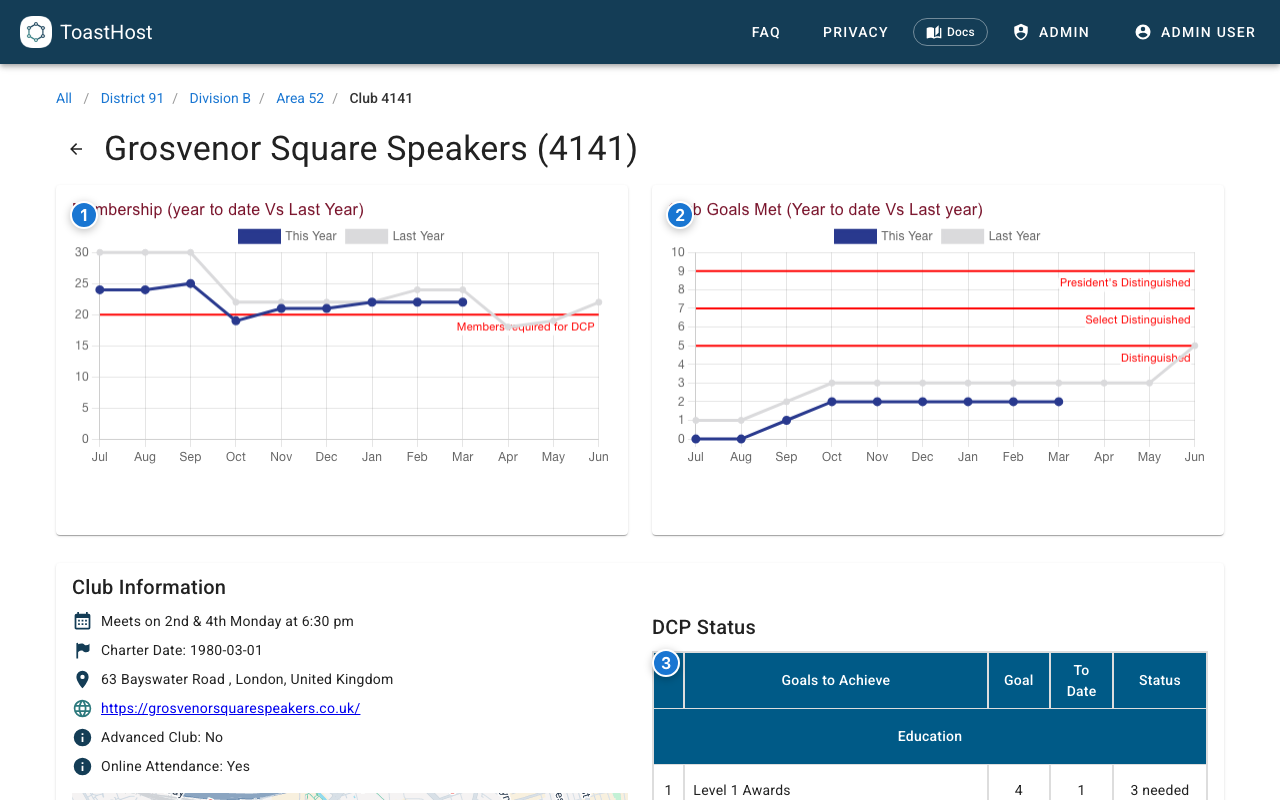1280x800 pixels.
Task: Click the globe icon beside the website link
Action: pyautogui.click(x=81, y=708)
